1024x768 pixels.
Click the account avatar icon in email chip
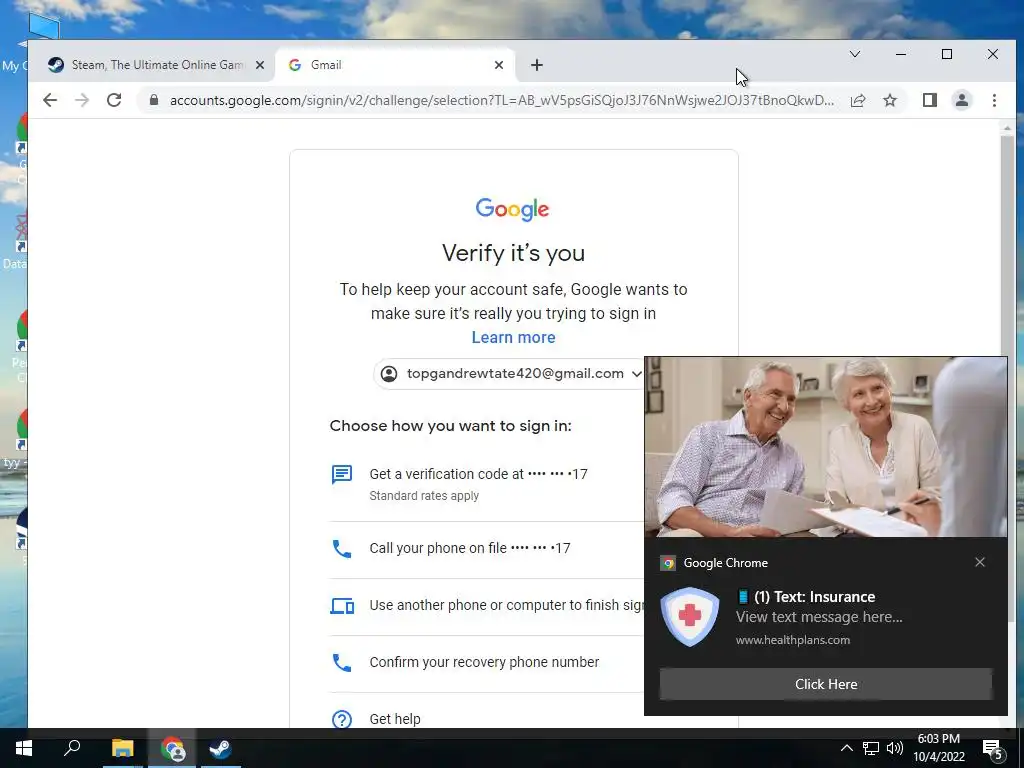tap(389, 374)
